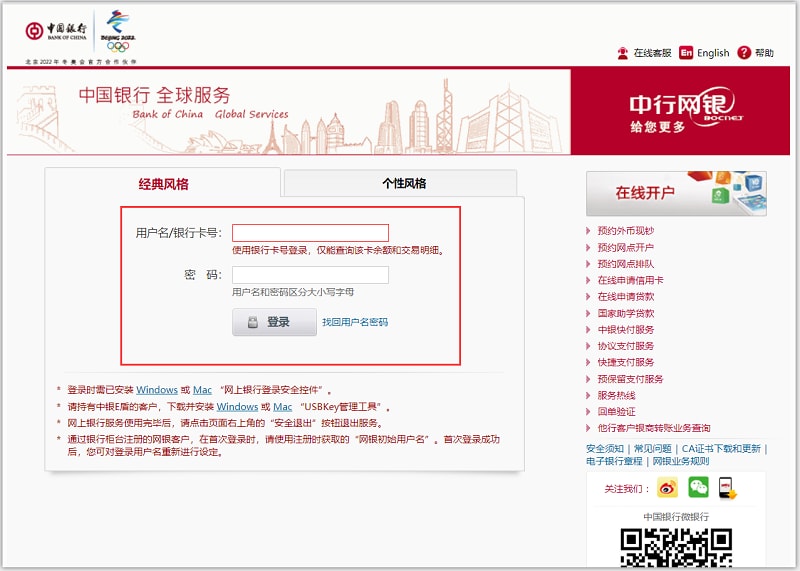Click the red En language icon

686,53
